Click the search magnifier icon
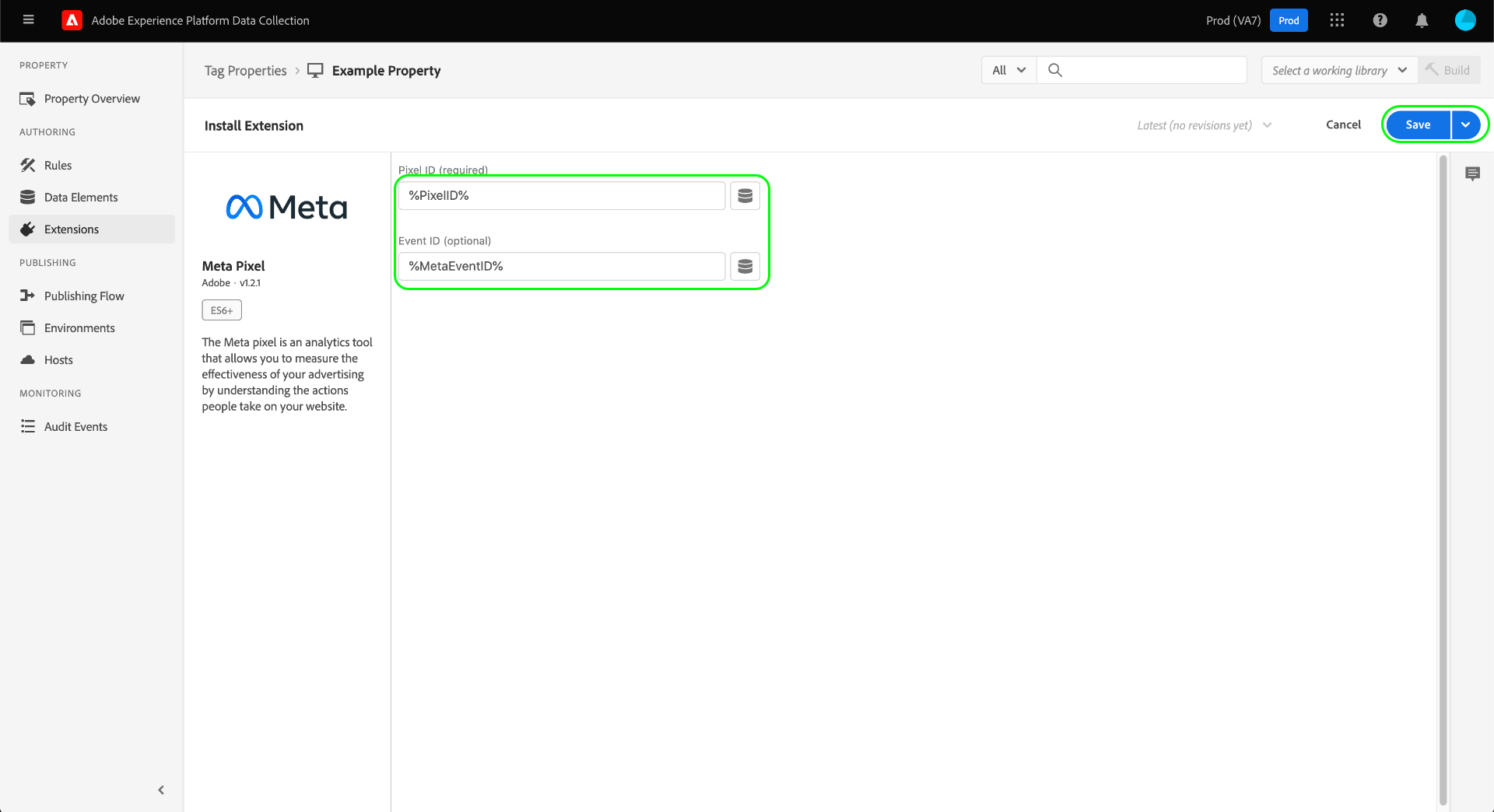Screen dimensions: 1494x812 1055,70
